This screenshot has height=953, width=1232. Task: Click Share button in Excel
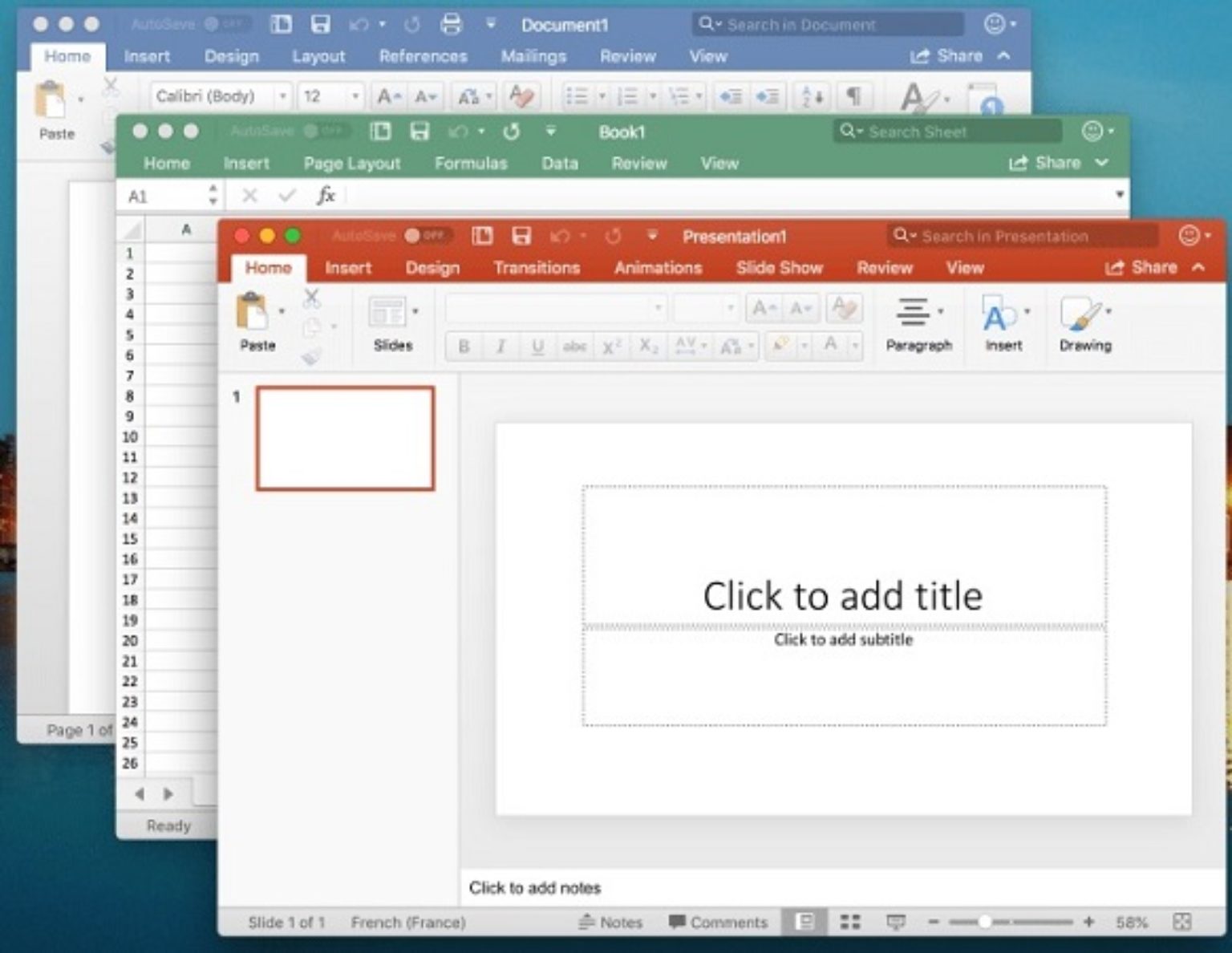[x=1044, y=163]
